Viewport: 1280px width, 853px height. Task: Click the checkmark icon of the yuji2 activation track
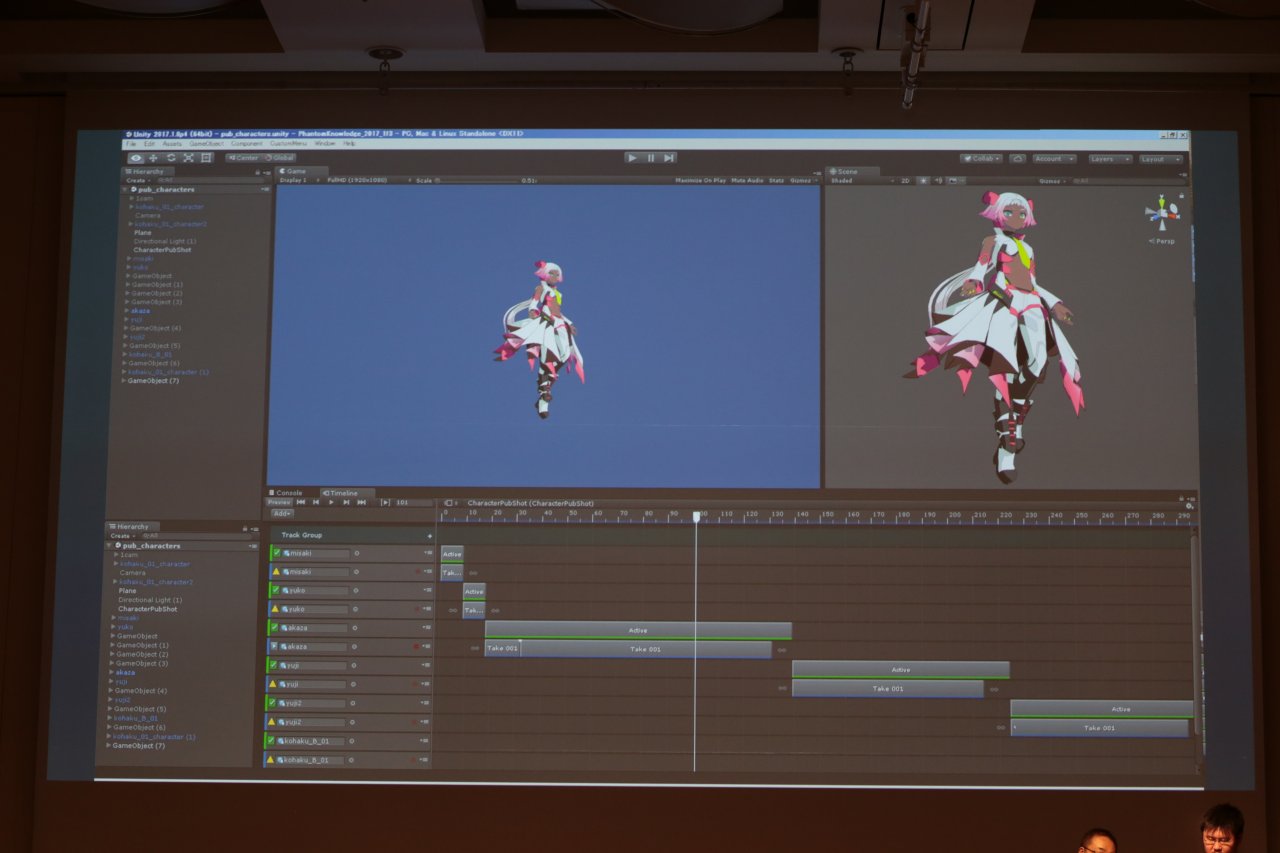272,703
